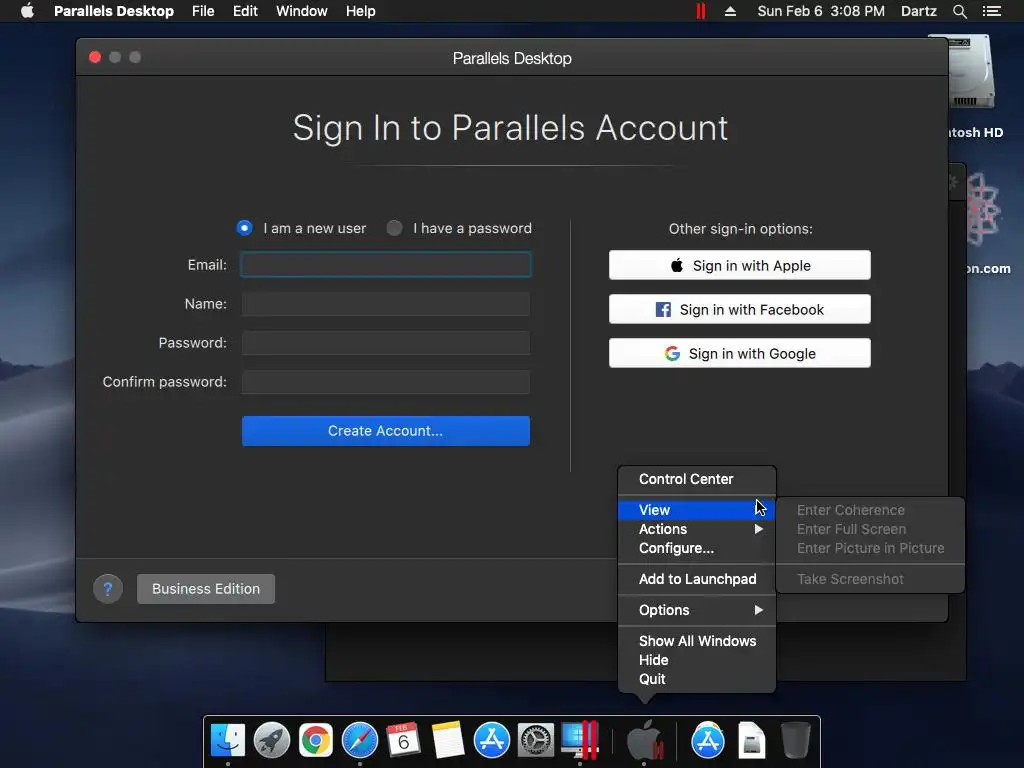
Task: Click the help question mark button
Action: point(108,589)
